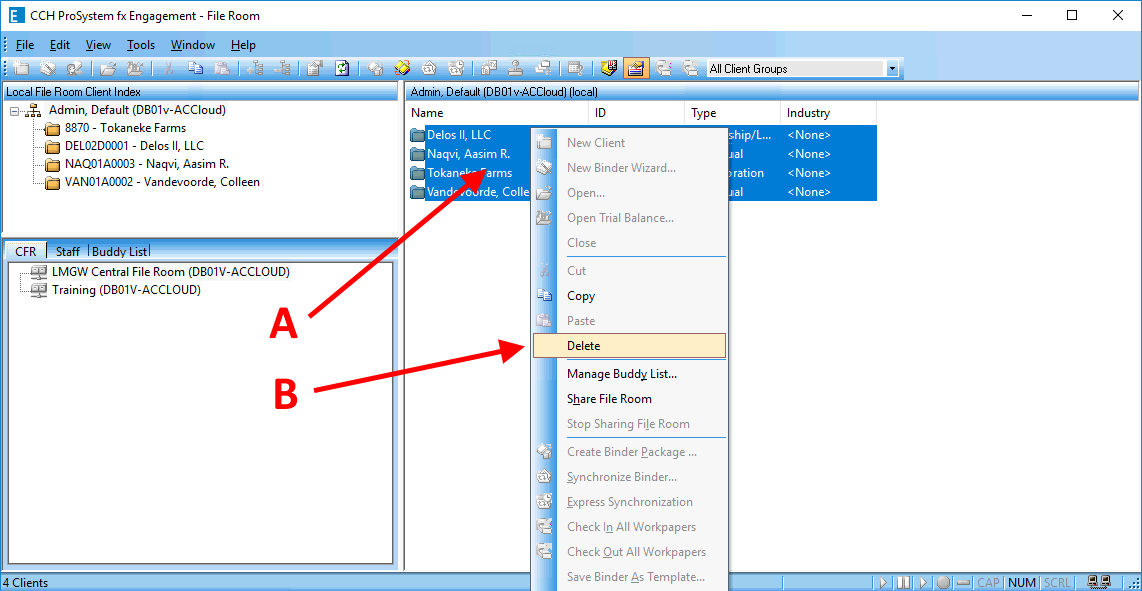
Task: Select DEL02D0001 - Delos II, LLC tree item
Action: (x=134, y=146)
